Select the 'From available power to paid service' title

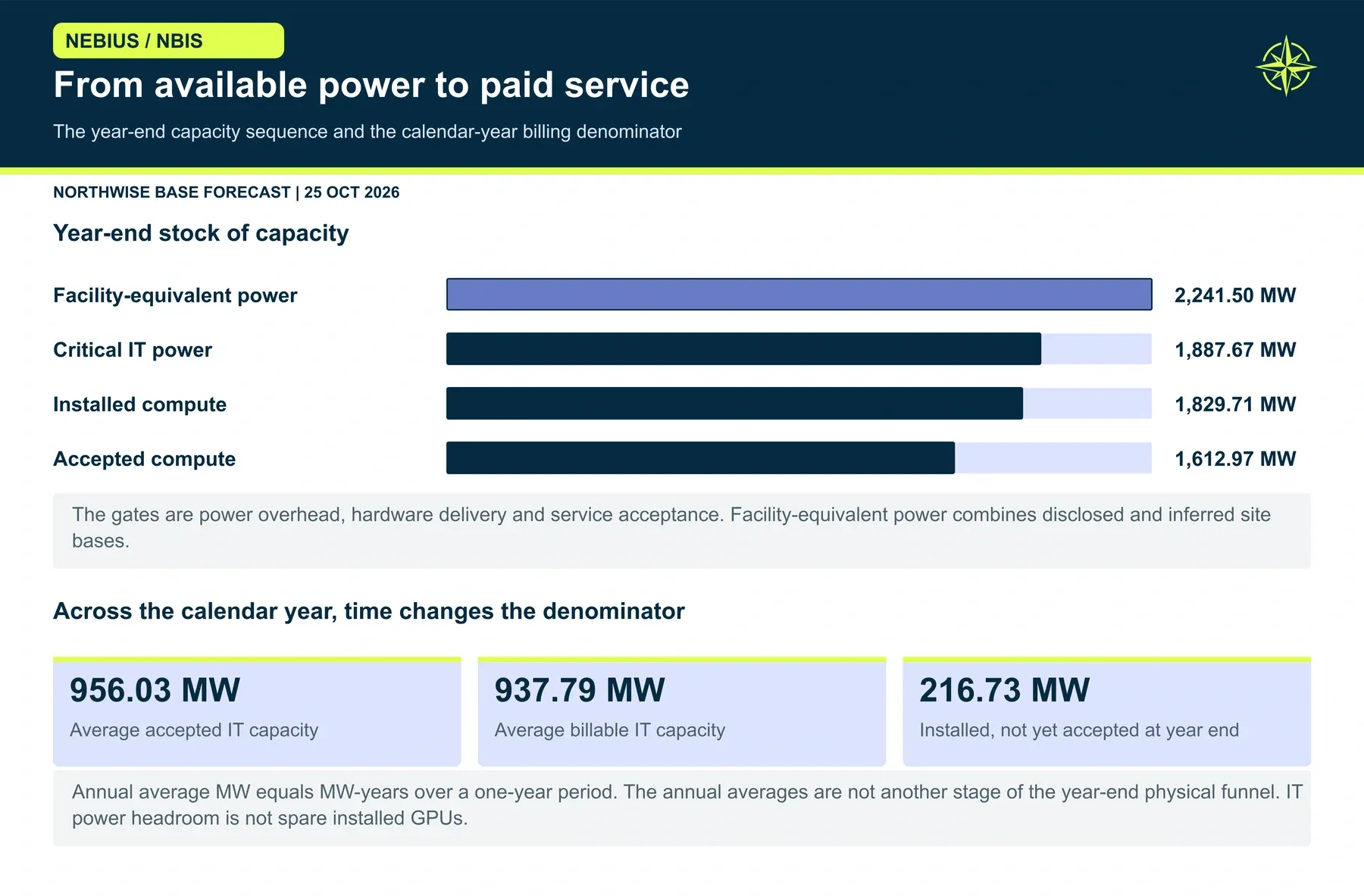[371, 85]
